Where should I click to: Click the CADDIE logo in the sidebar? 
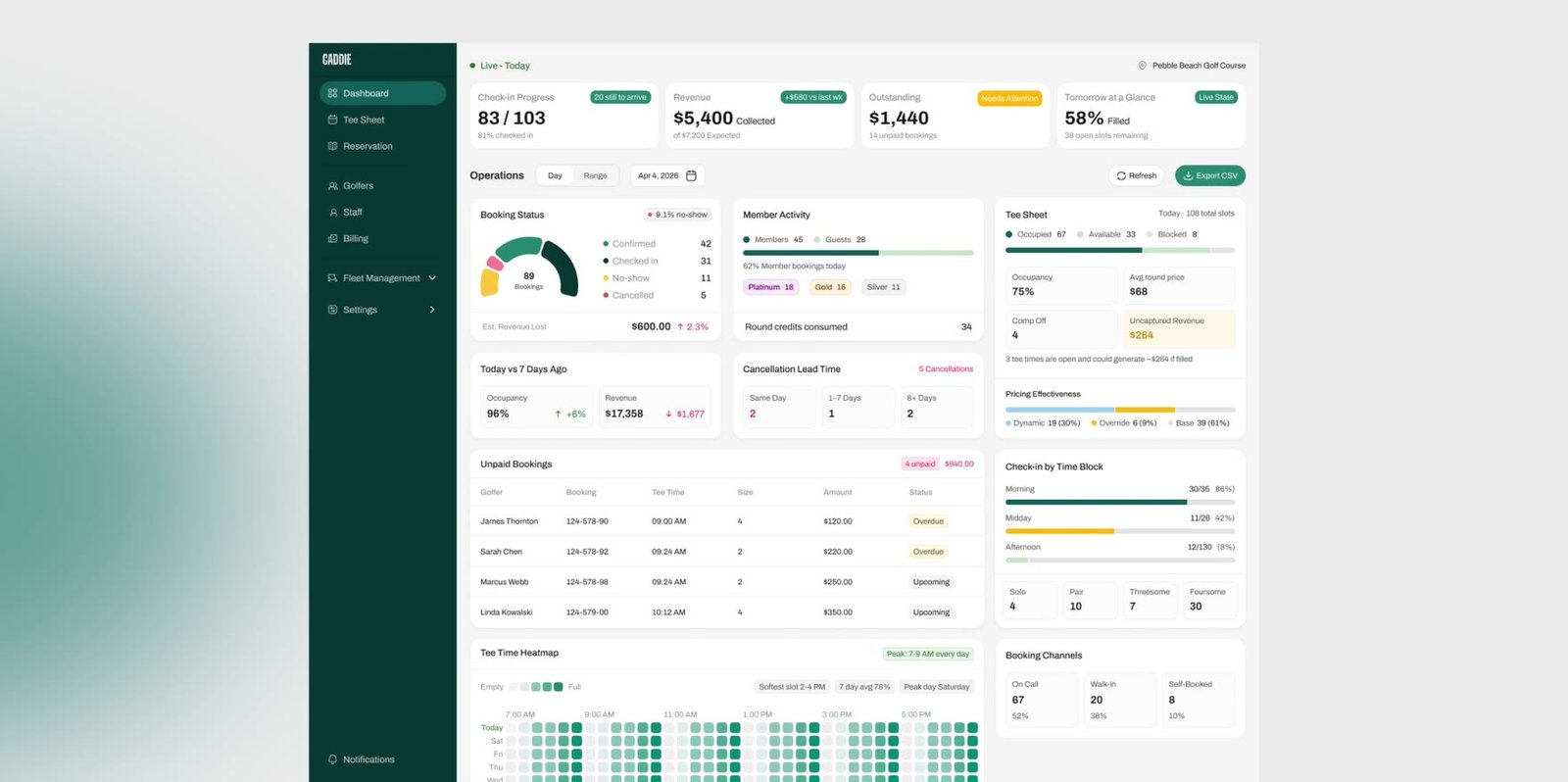[x=336, y=60]
